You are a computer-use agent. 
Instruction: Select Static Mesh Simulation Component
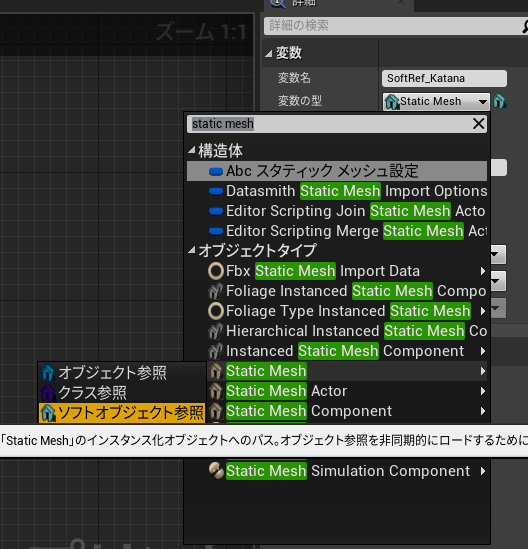[x=337, y=471]
